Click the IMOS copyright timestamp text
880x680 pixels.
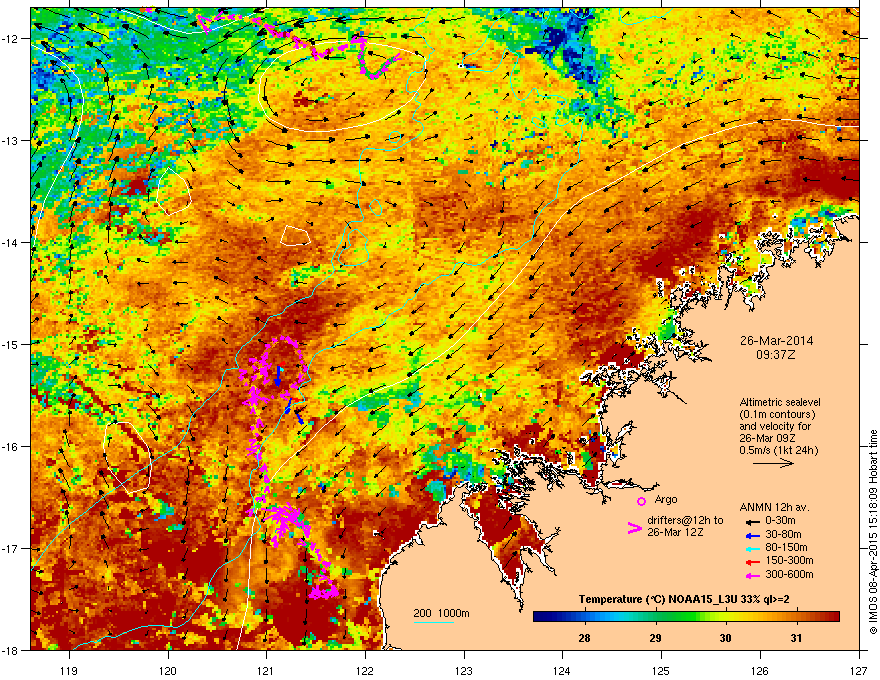tap(873, 532)
